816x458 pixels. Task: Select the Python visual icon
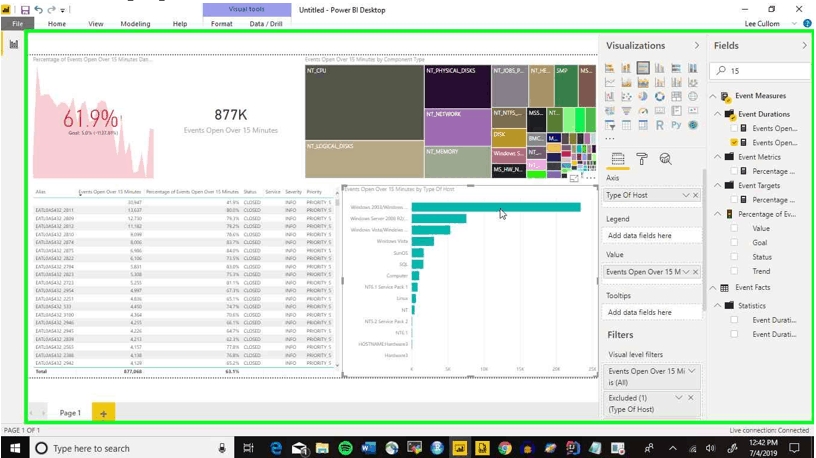676,125
